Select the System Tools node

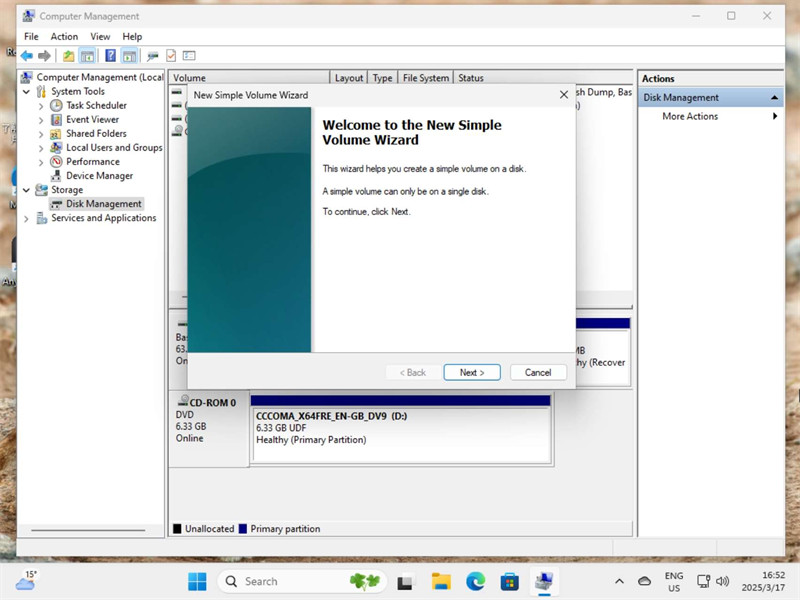tap(78, 91)
